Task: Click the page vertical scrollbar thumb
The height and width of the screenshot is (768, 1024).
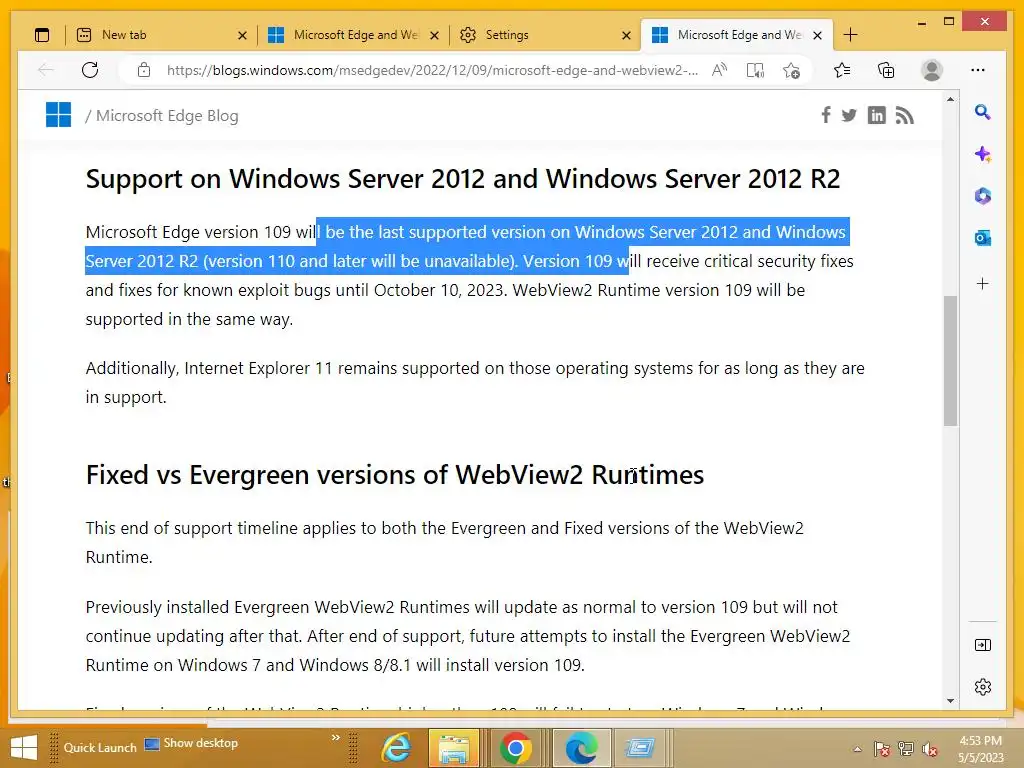Action: click(x=950, y=360)
